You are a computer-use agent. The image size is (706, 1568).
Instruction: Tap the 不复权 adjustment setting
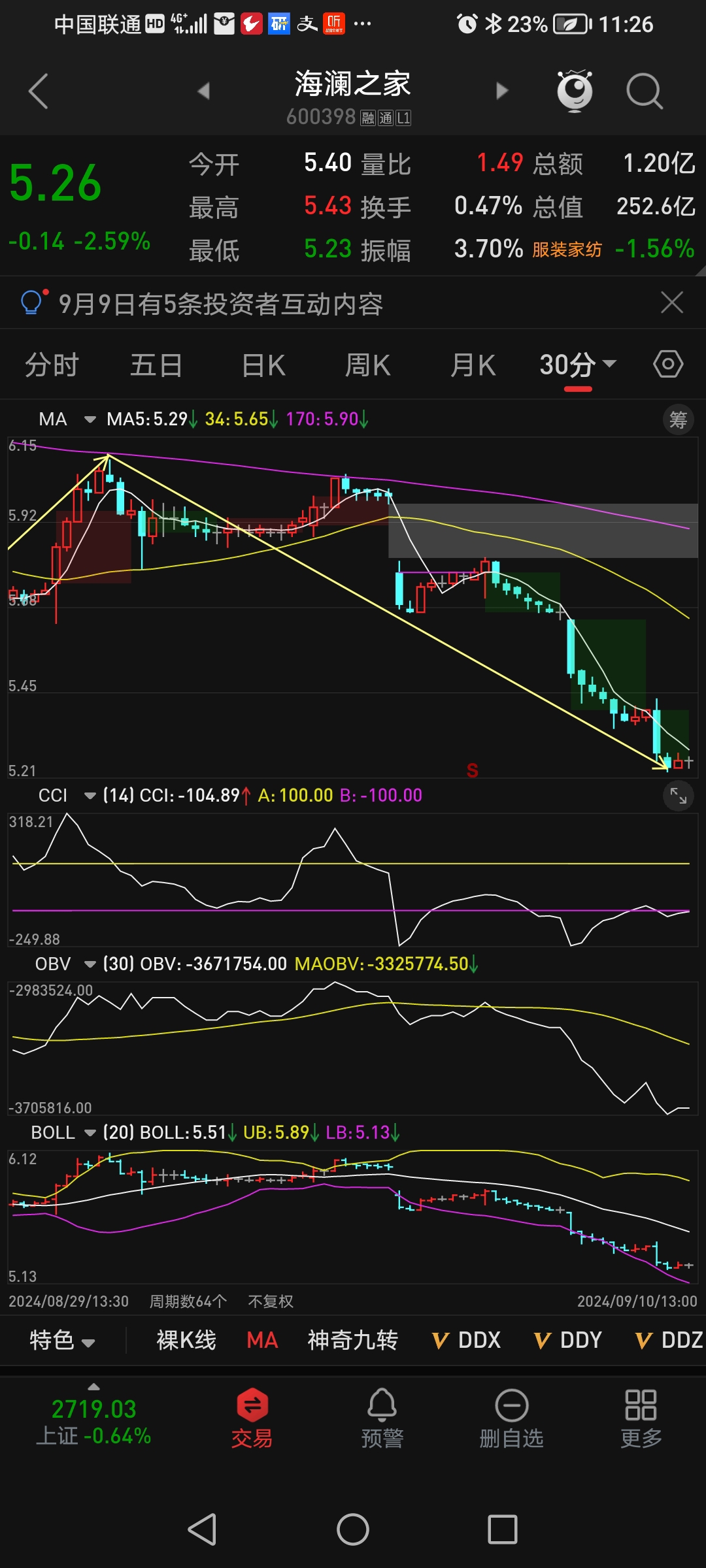[271, 1301]
